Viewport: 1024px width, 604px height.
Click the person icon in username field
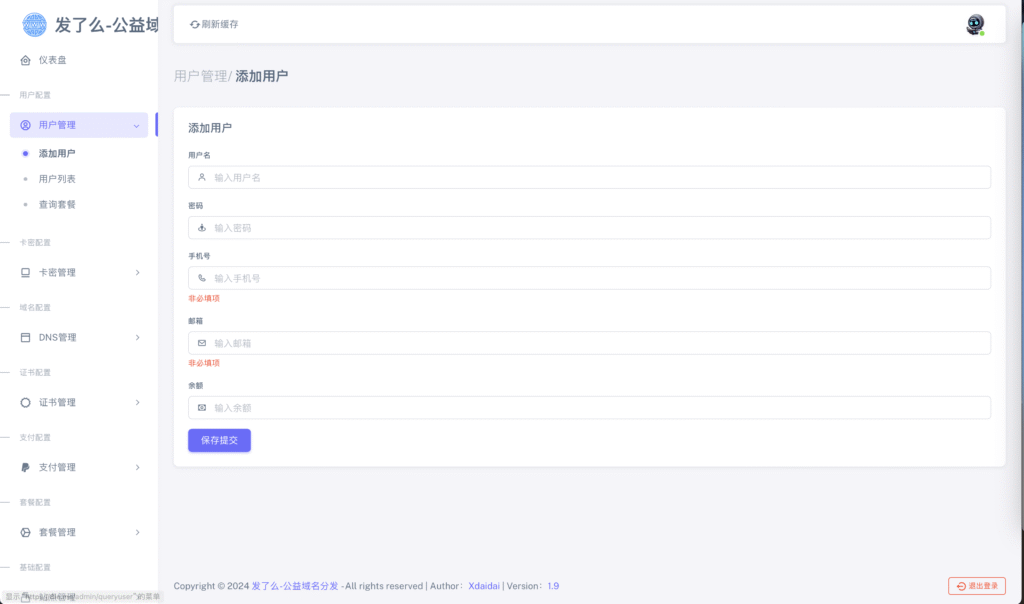202,177
